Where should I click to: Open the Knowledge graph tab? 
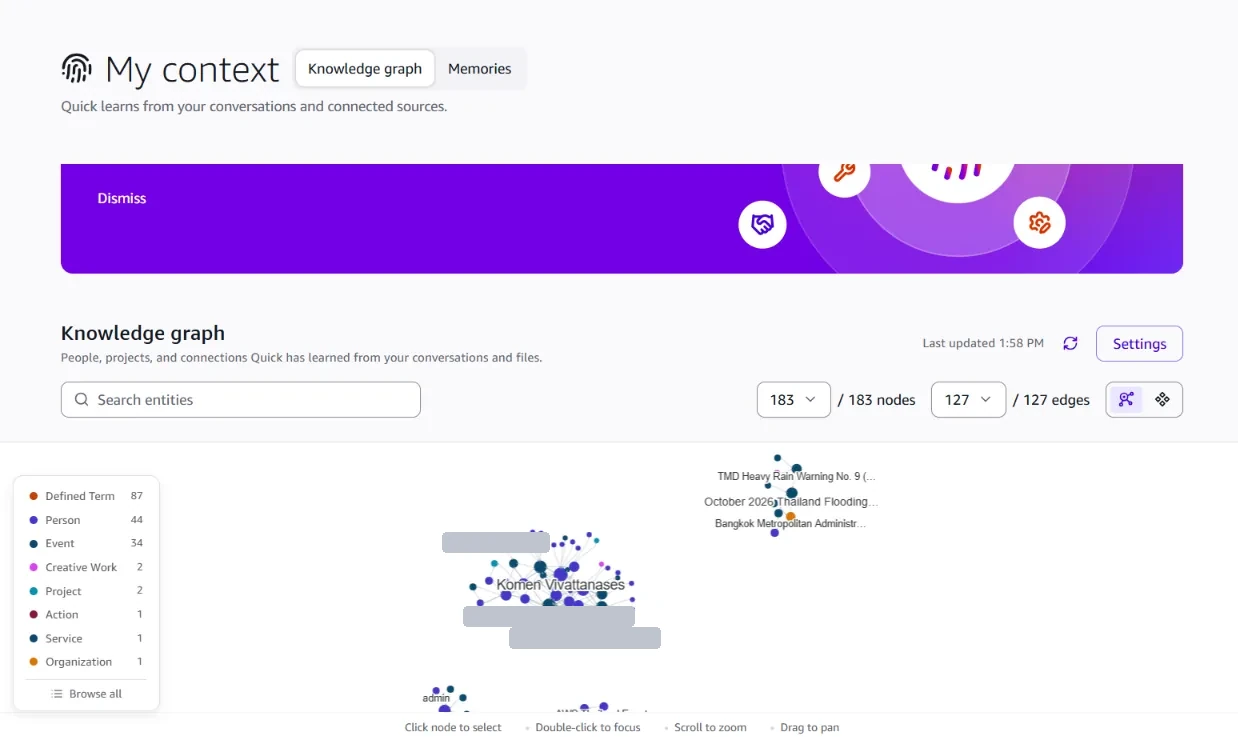point(365,69)
